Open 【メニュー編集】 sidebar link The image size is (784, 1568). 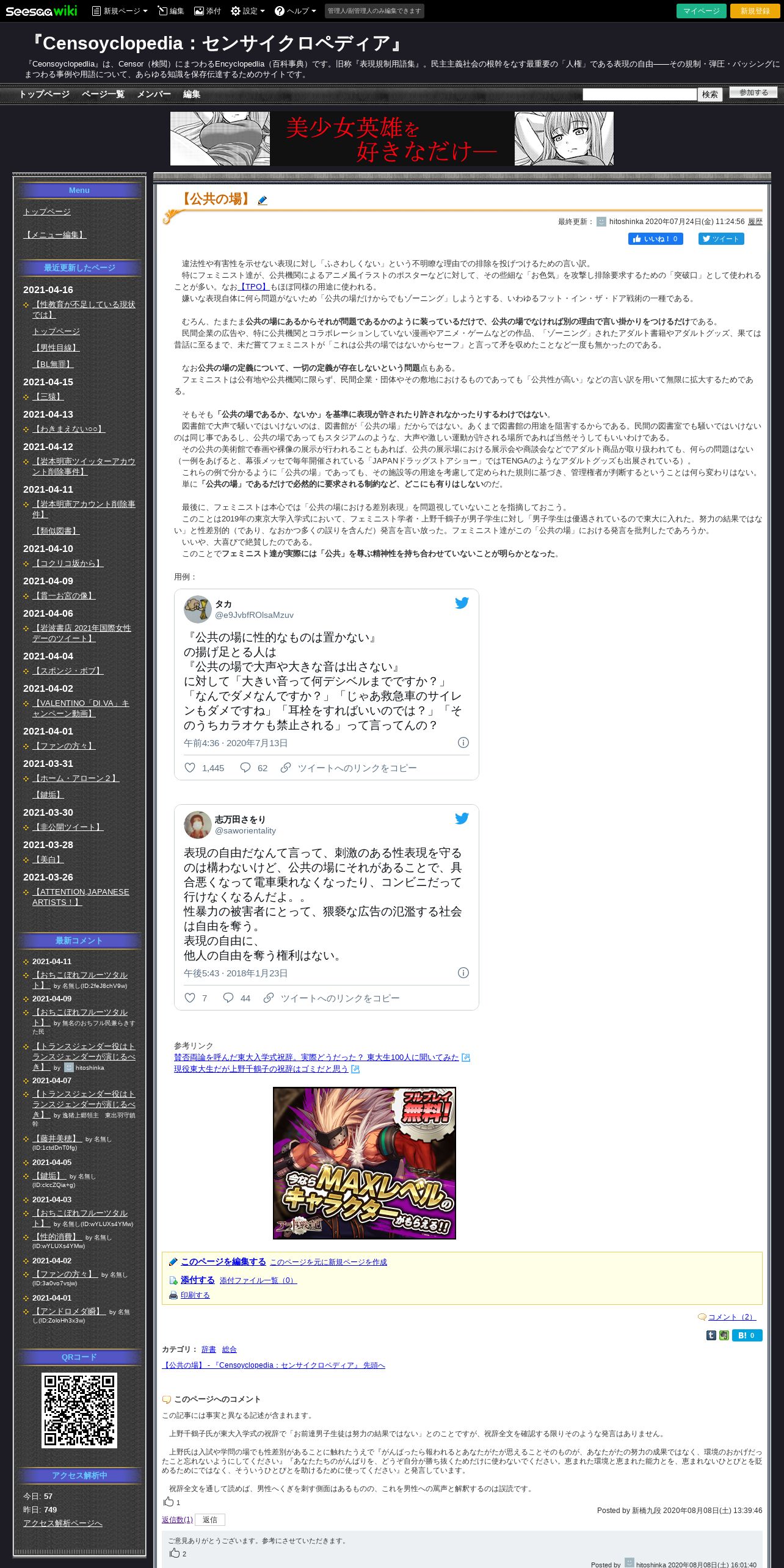pyautogui.click(x=55, y=234)
